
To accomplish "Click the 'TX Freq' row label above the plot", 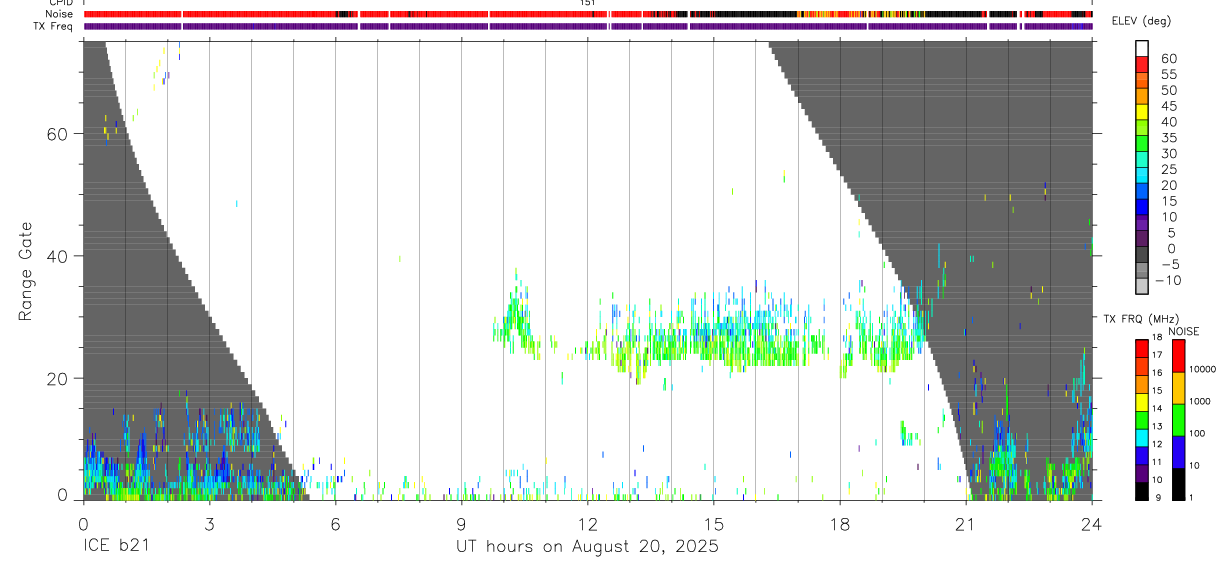I will tap(54, 26).
